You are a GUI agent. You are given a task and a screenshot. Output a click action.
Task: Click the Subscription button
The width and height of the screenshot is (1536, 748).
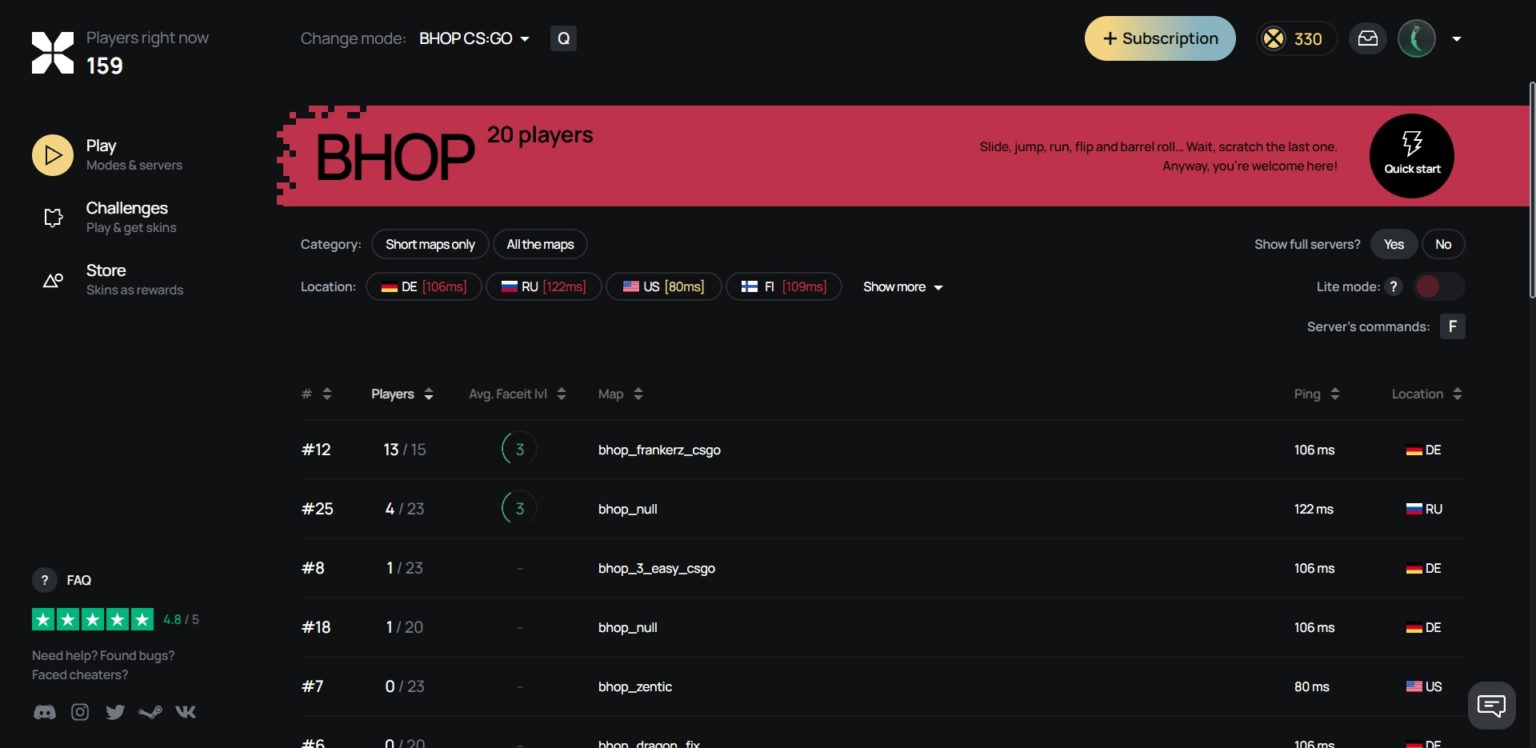pyautogui.click(x=1159, y=38)
